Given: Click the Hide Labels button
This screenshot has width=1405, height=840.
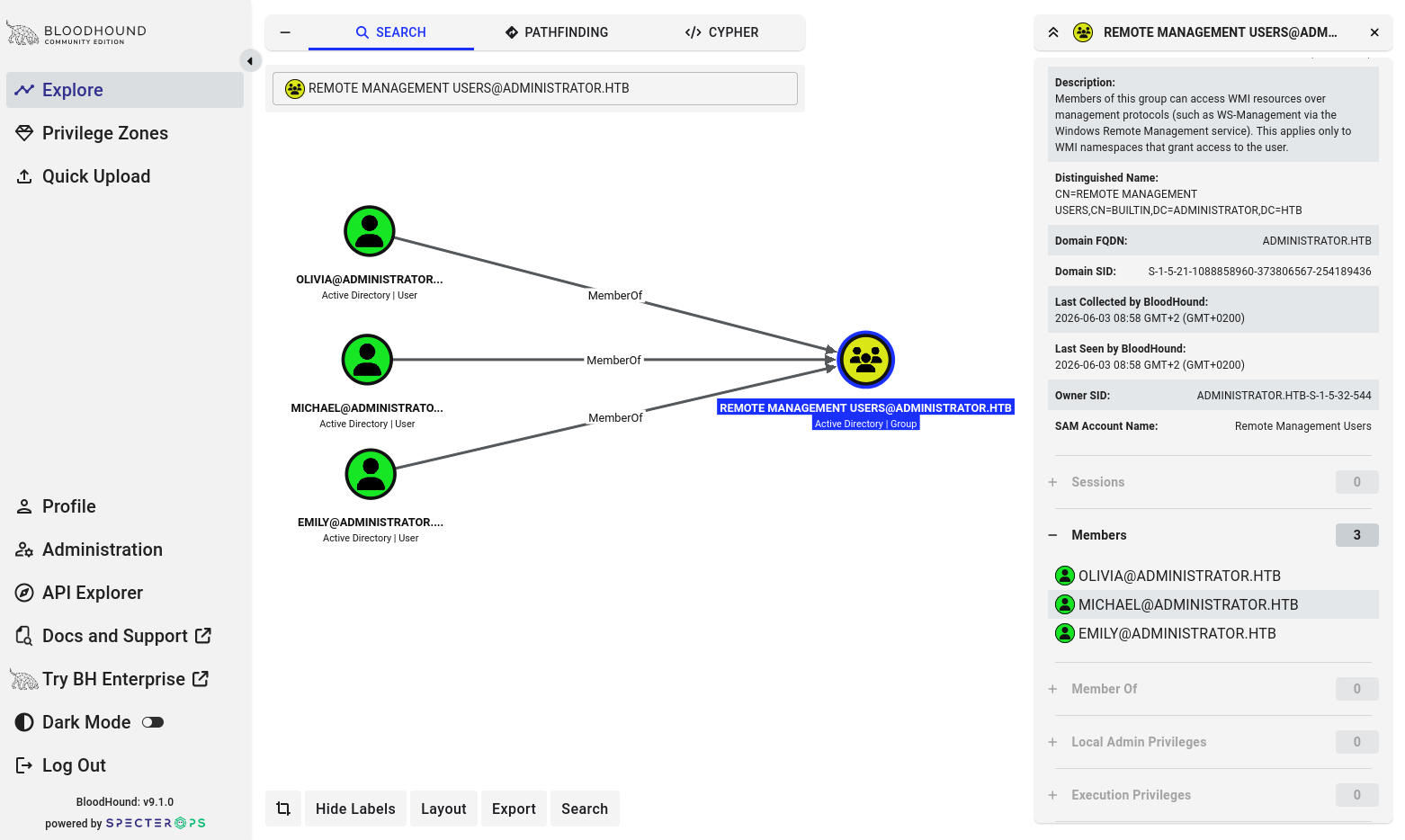Looking at the screenshot, I should click(355, 809).
